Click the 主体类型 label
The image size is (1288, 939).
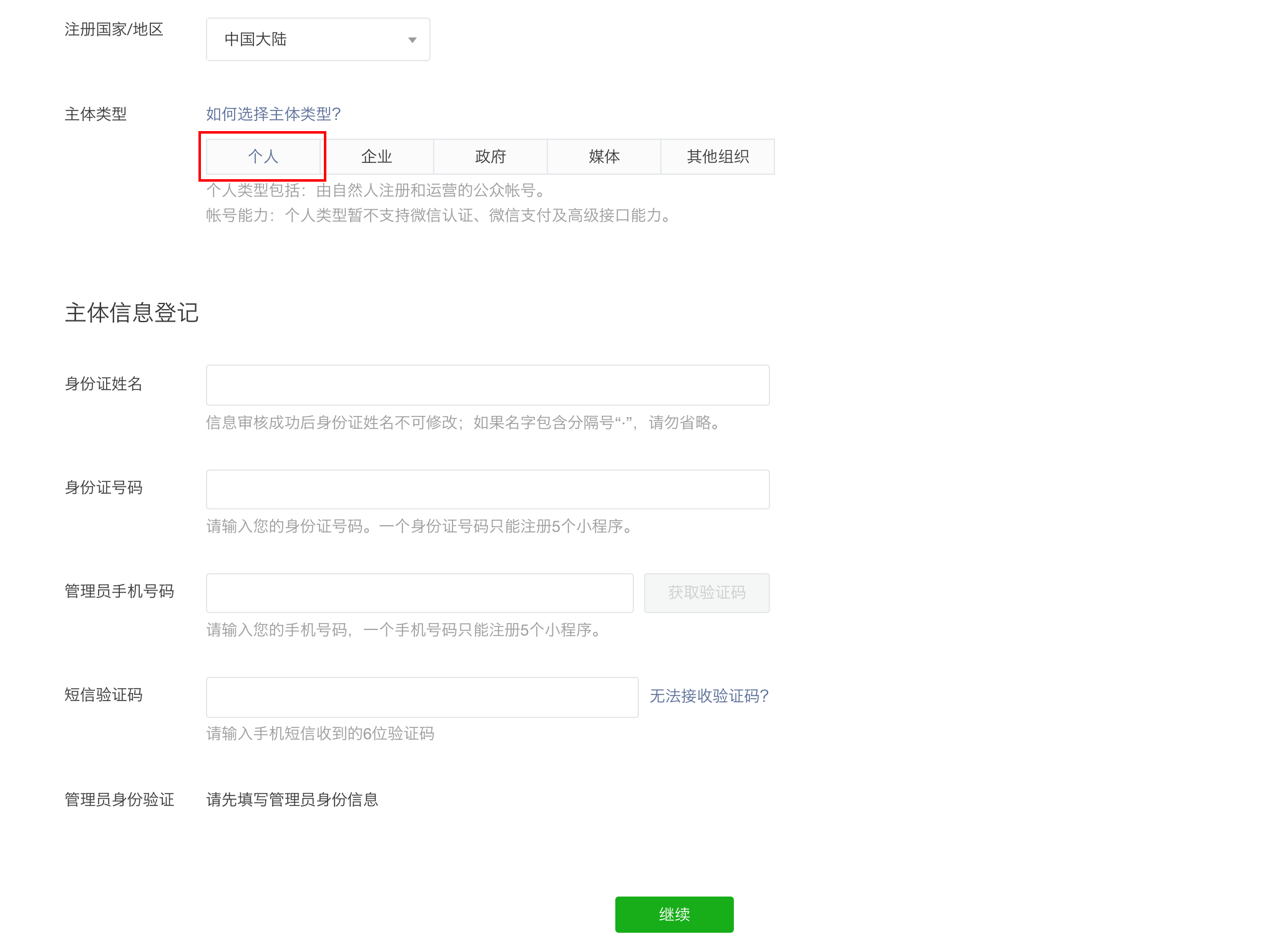point(95,114)
